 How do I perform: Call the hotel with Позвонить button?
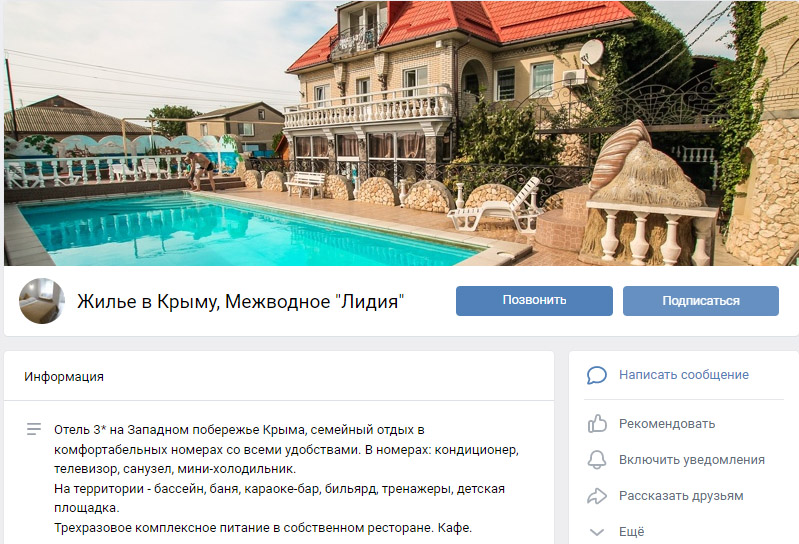click(x=534, y=301)
